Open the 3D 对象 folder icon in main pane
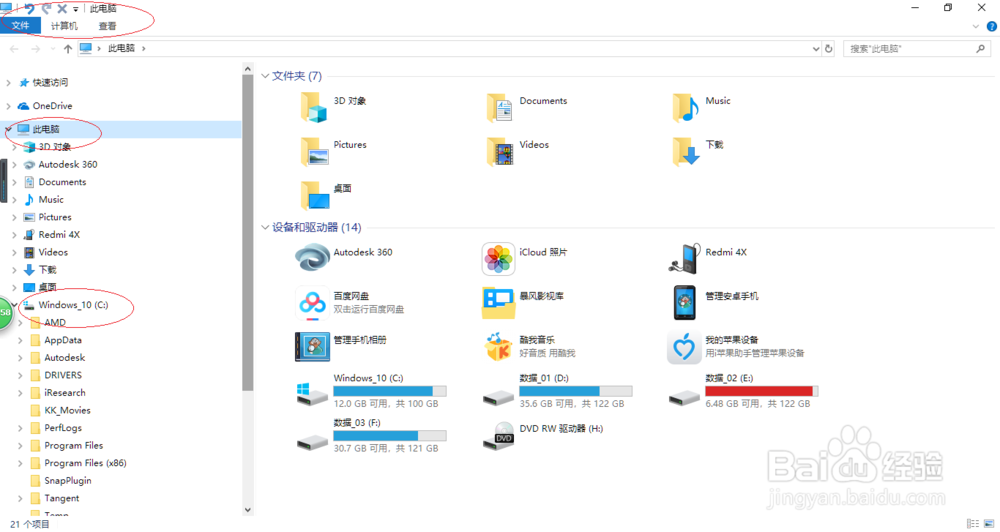Image resolution: width=1000 pixels, height=532 pixels. tap(313, 107)
